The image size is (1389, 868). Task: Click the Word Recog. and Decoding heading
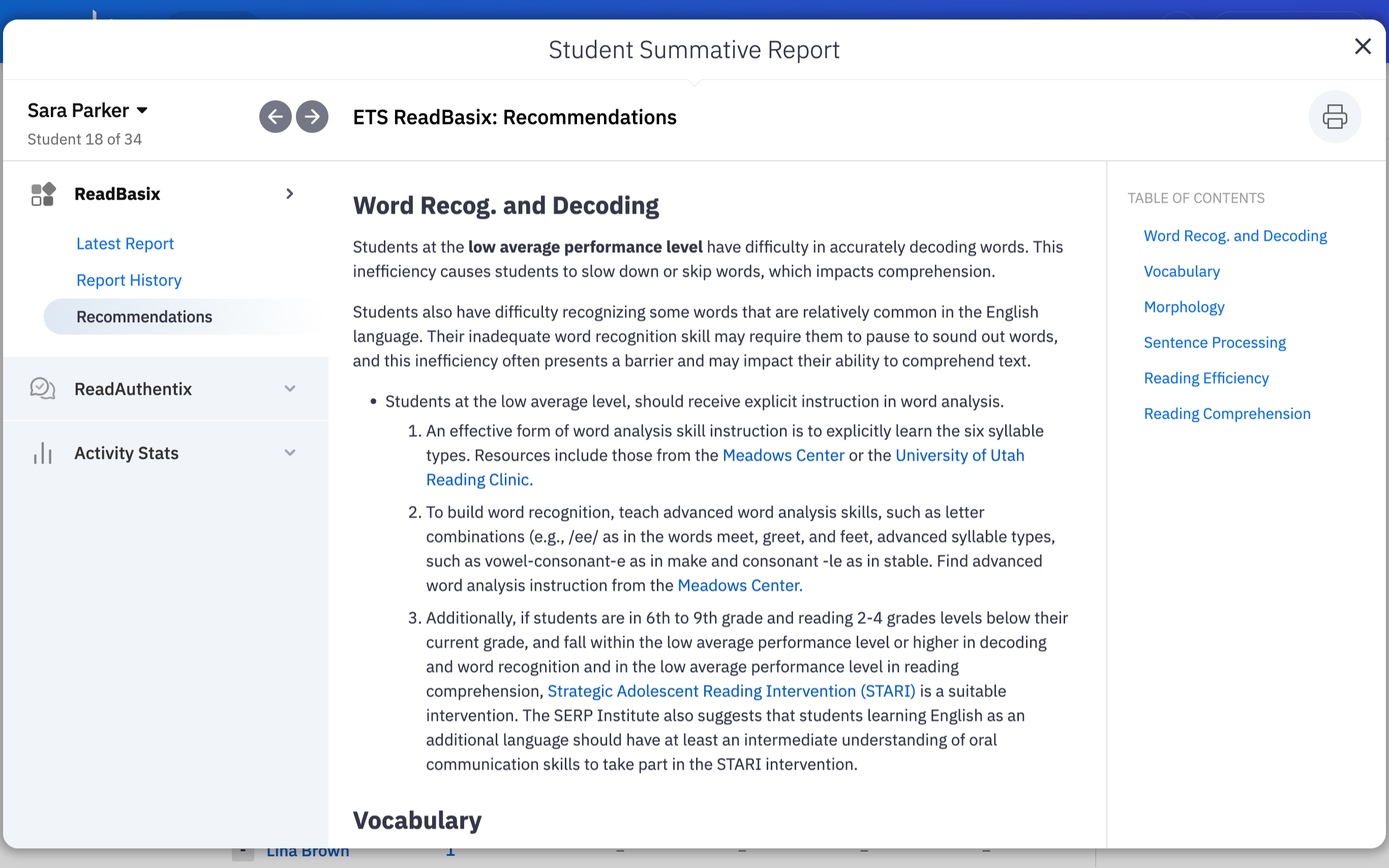point(506,205)
